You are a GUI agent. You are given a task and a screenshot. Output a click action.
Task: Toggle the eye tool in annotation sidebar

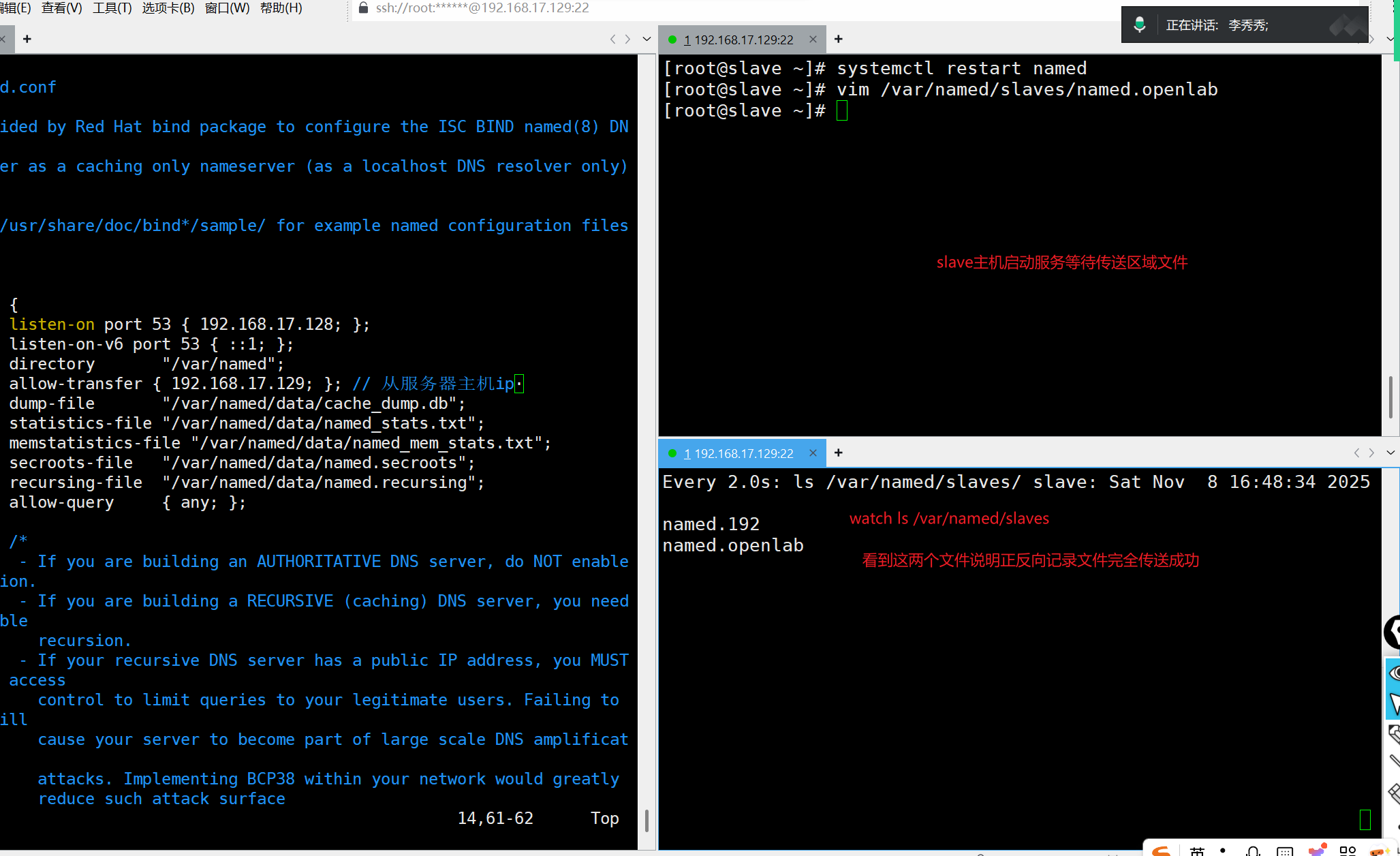1394,673
